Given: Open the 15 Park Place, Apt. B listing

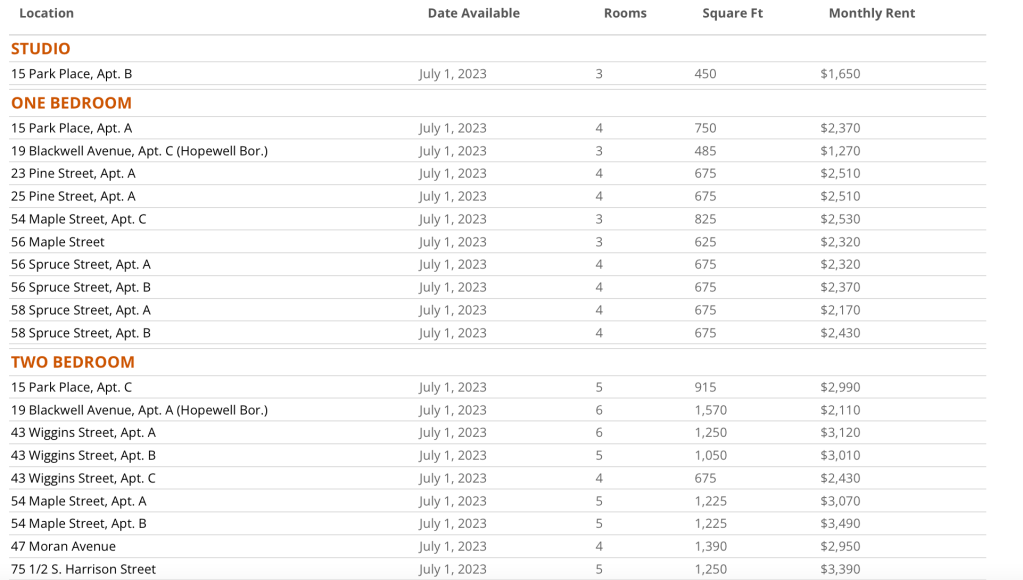Looking at the screenshot, I should [71, 74].
